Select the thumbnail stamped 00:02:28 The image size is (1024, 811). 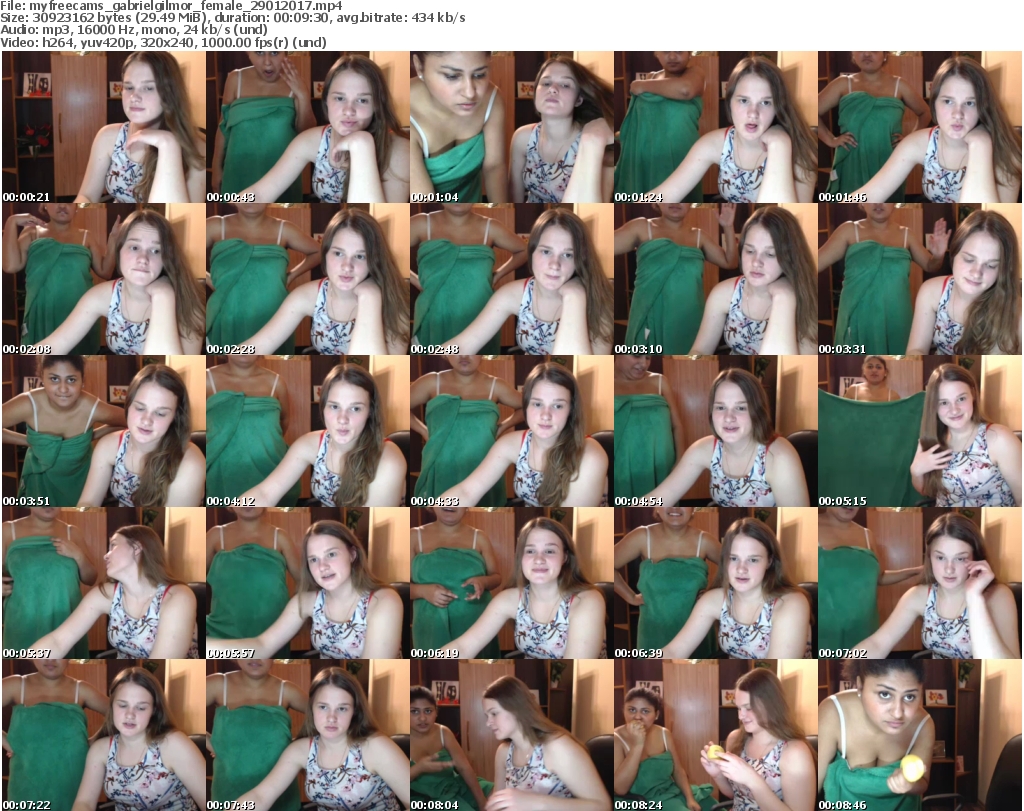(308, 279)
